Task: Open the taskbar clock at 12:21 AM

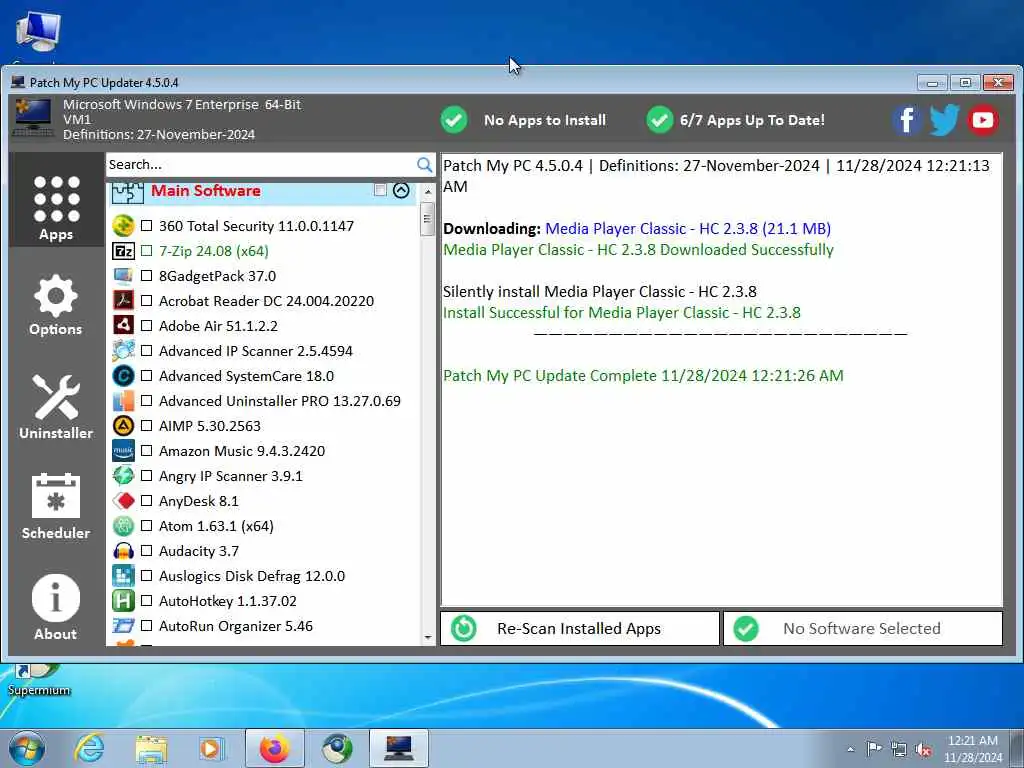Action: [x=972, y=749]
